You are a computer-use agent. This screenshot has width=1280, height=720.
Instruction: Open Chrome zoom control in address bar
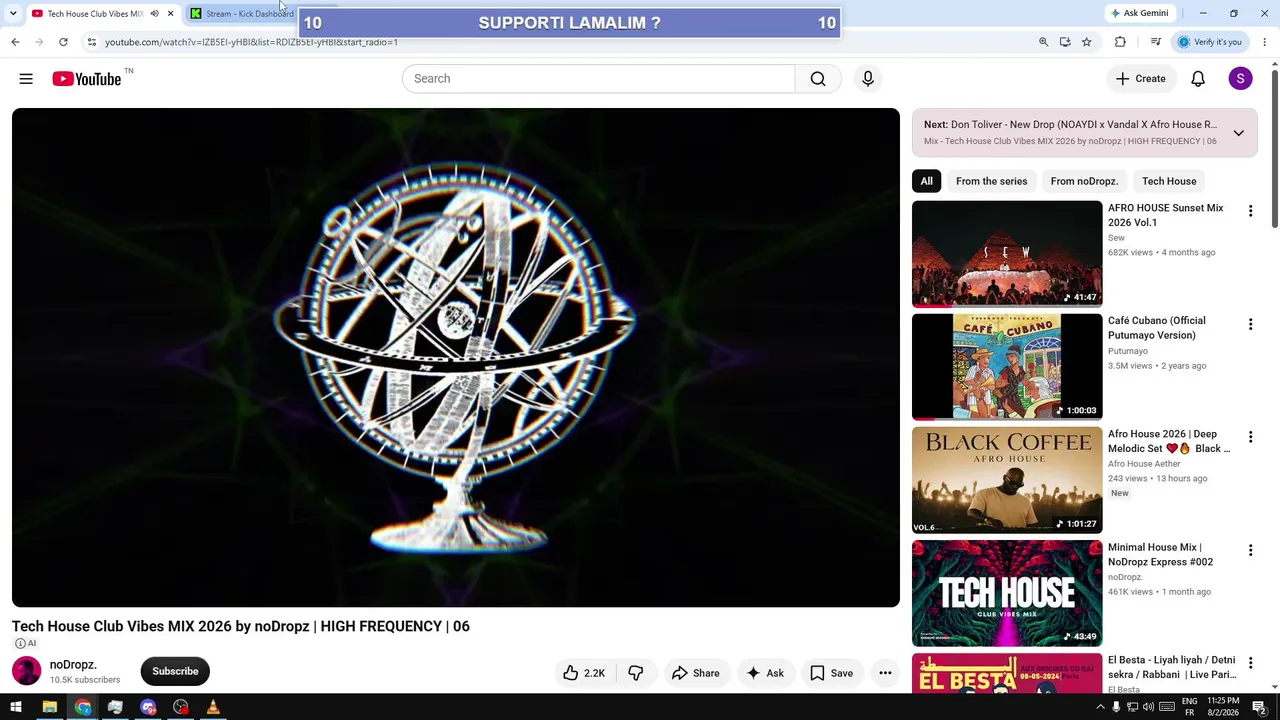tap(1043, 42)
